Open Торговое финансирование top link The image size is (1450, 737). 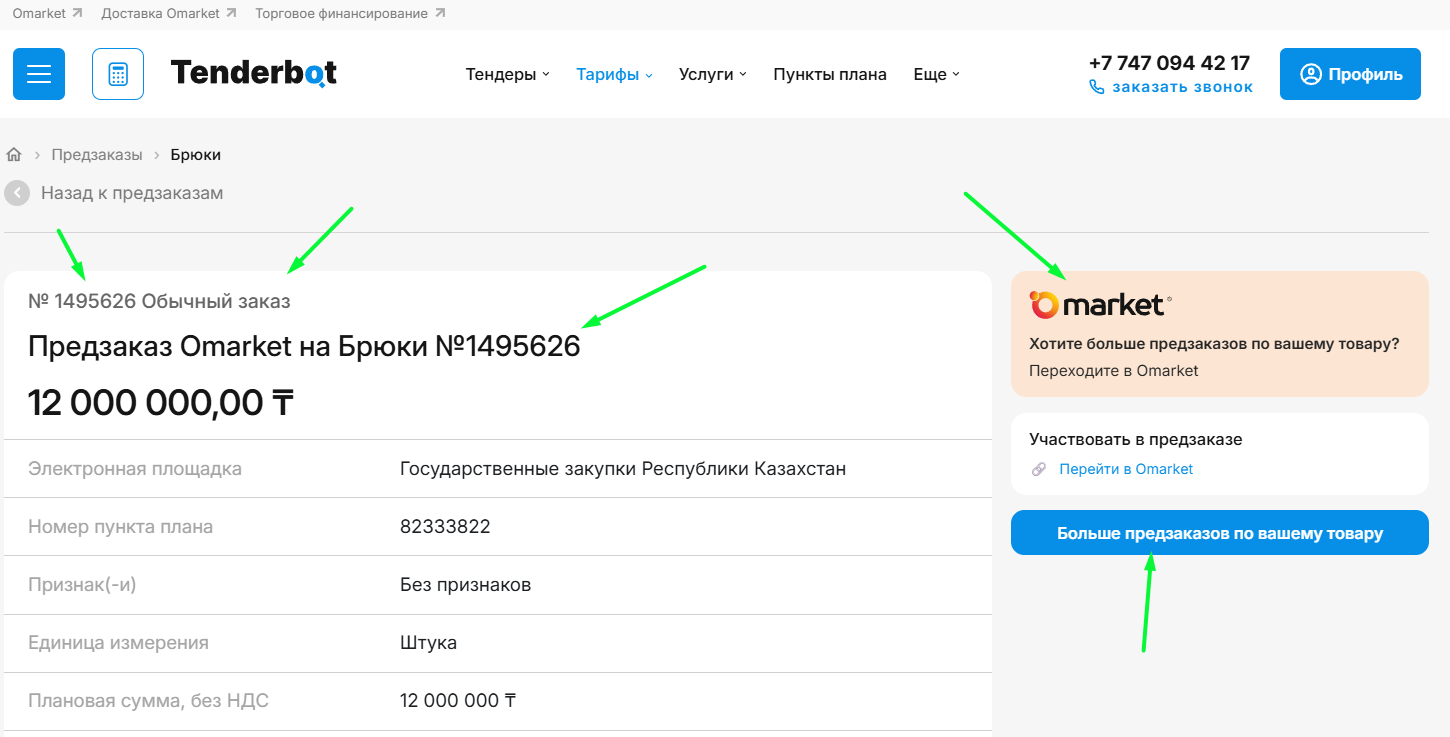[341, 14]
